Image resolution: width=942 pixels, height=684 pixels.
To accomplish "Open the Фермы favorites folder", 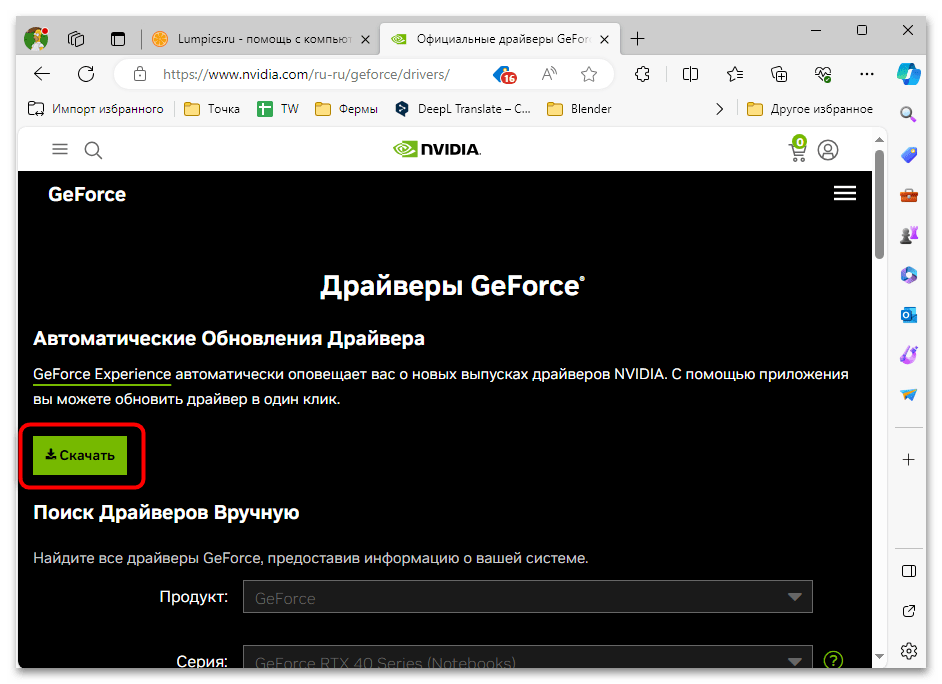I will click(346, 109).
